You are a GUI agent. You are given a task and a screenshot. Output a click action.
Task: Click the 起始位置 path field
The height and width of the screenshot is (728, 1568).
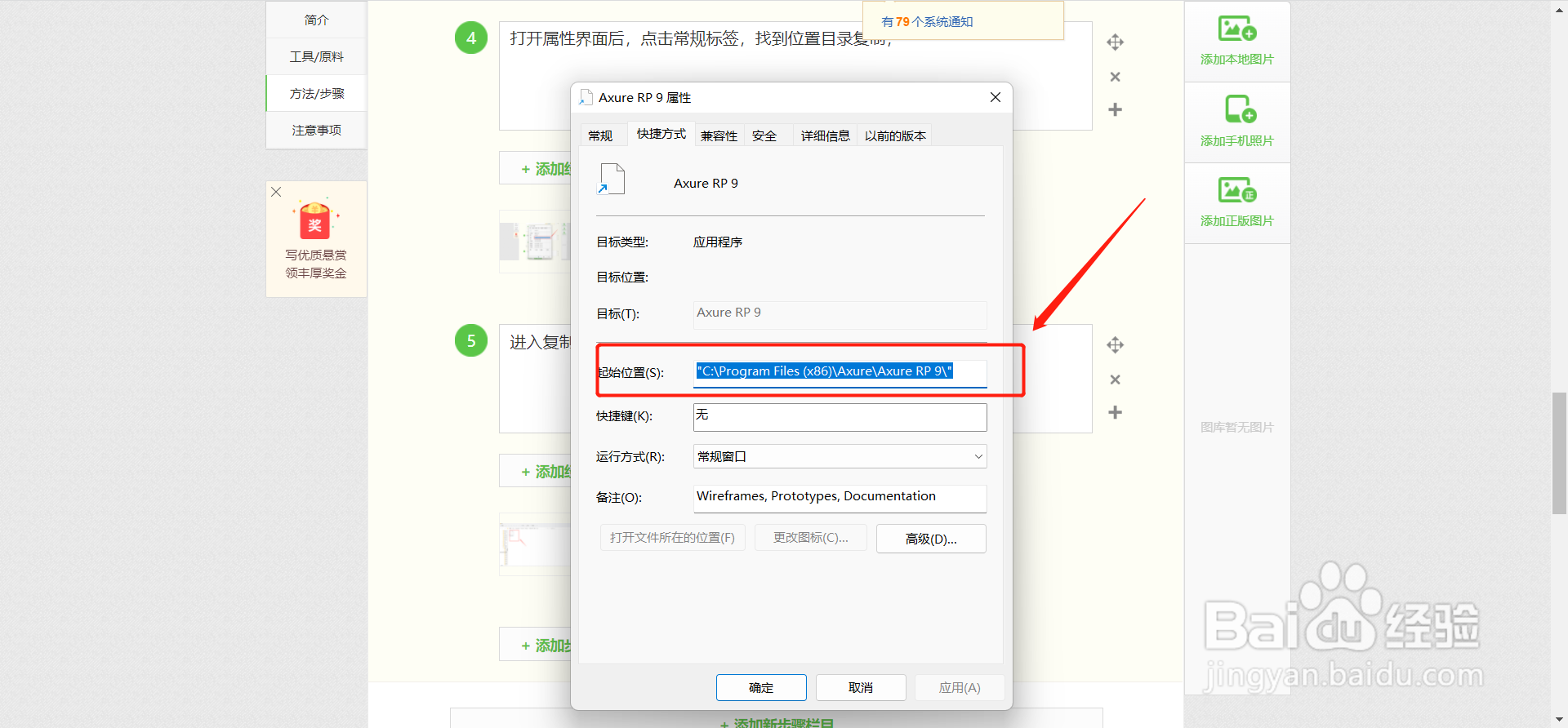coord(840,373)
